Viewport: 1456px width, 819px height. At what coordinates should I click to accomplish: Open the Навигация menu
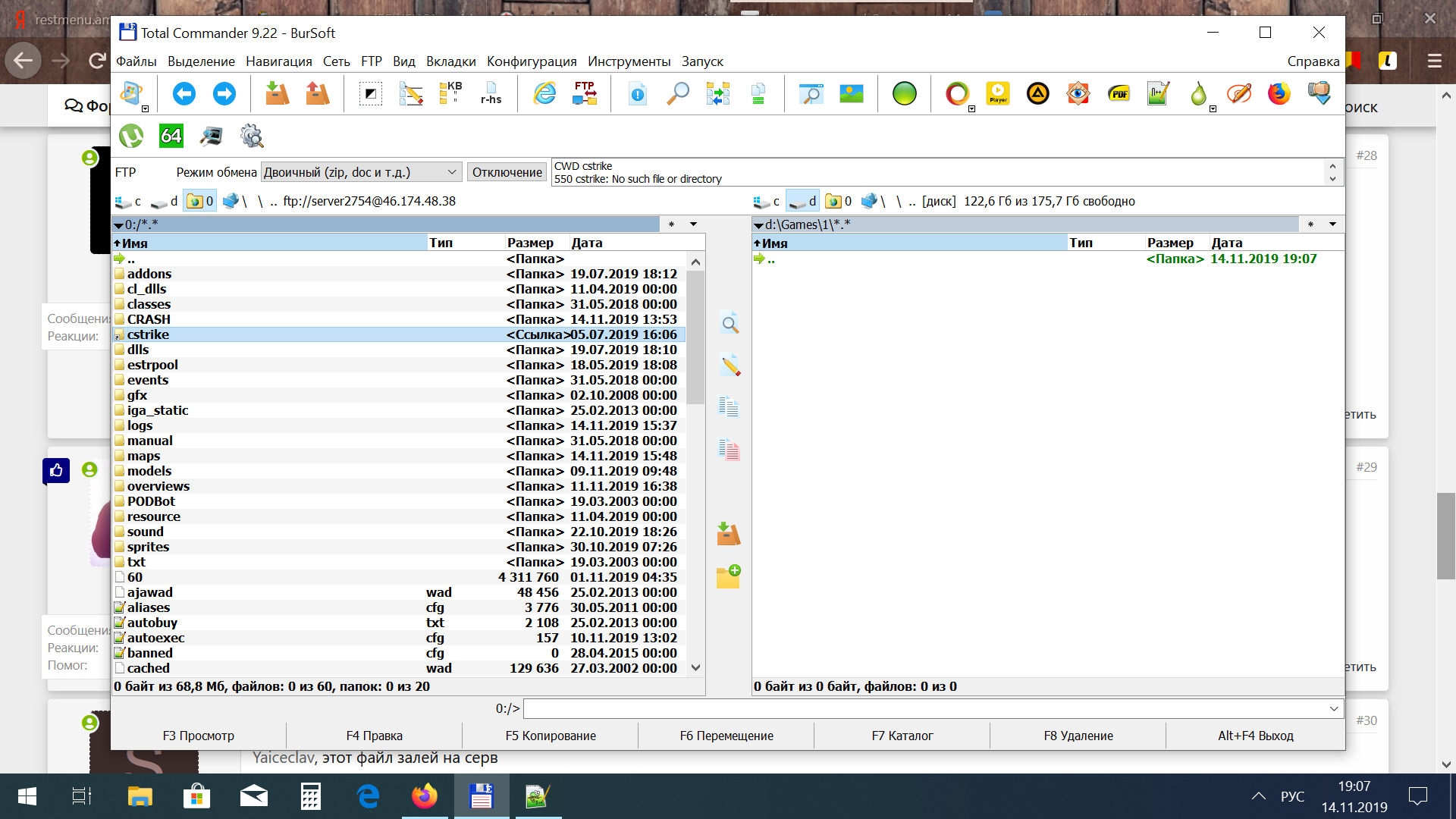coord(278,61)
